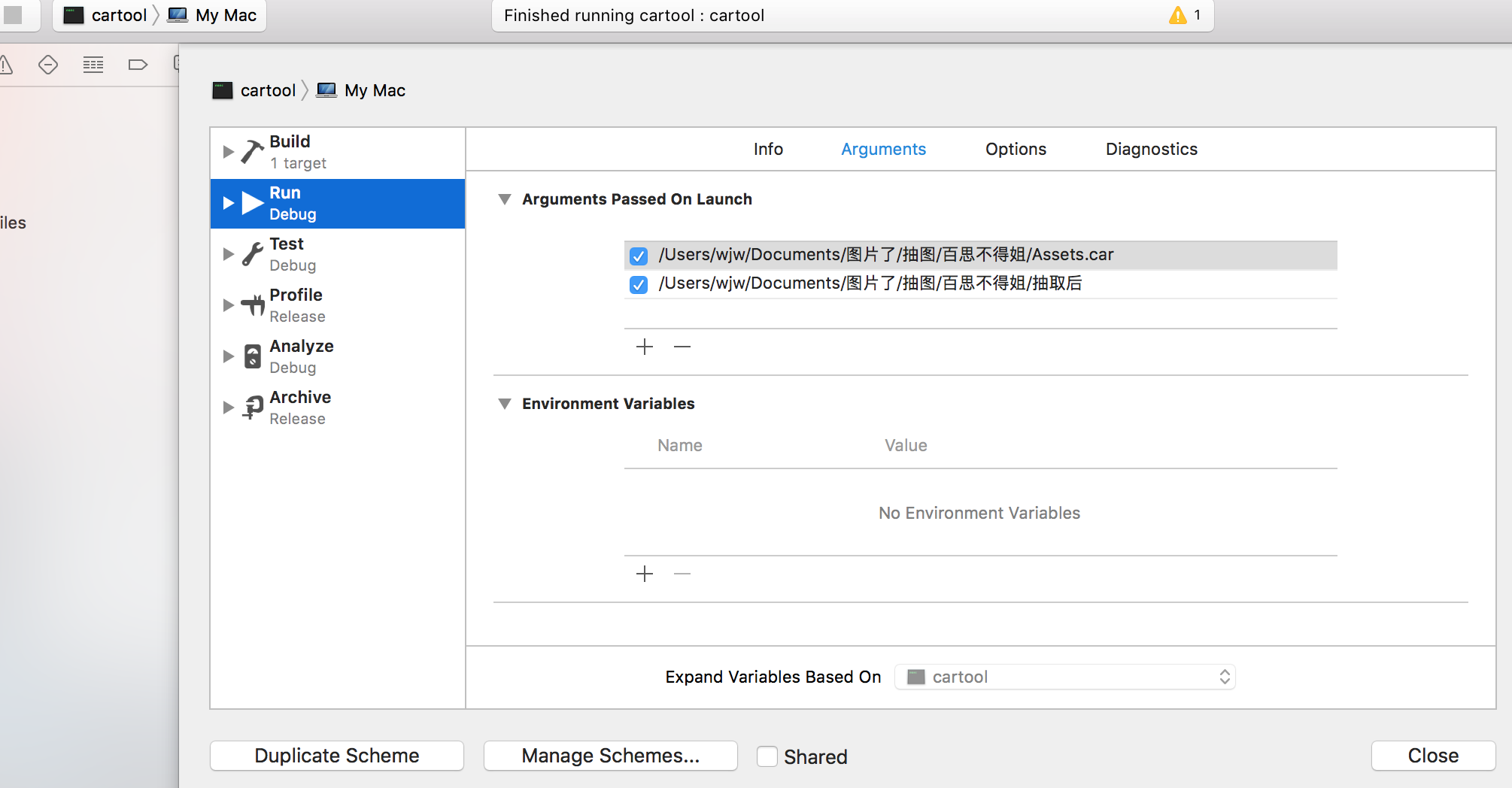Select the Profile Release row
Screen dimensions: 1512x788
click(338, 305)
